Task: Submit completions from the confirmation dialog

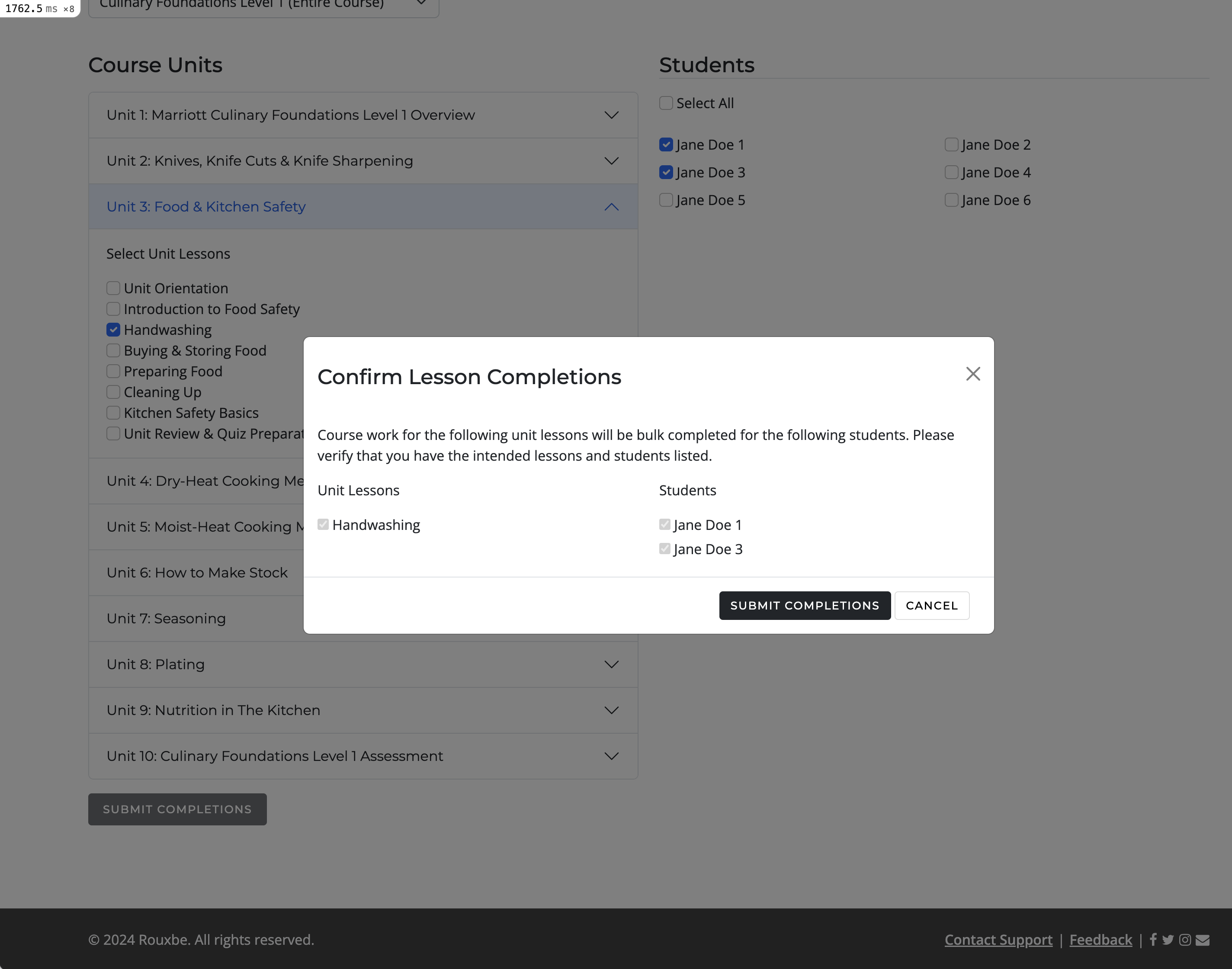Action: 804,605
